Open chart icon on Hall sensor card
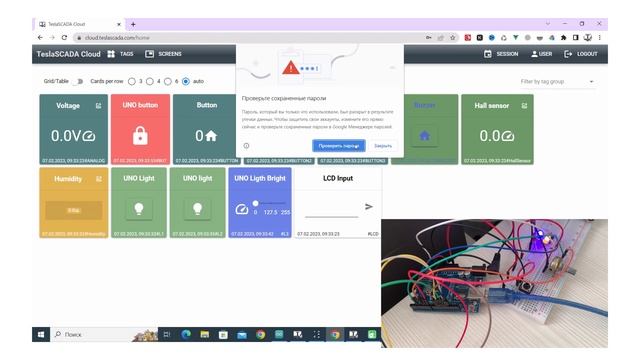Viewport: 640px width, 360px height. click(x=524, y=106)
